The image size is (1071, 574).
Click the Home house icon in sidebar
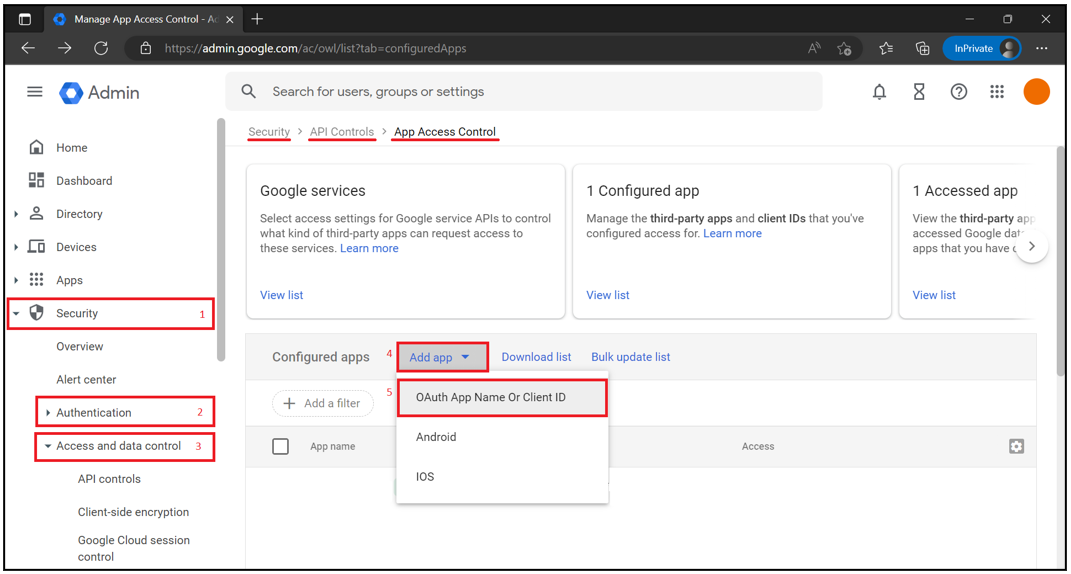tap(37, 148)
